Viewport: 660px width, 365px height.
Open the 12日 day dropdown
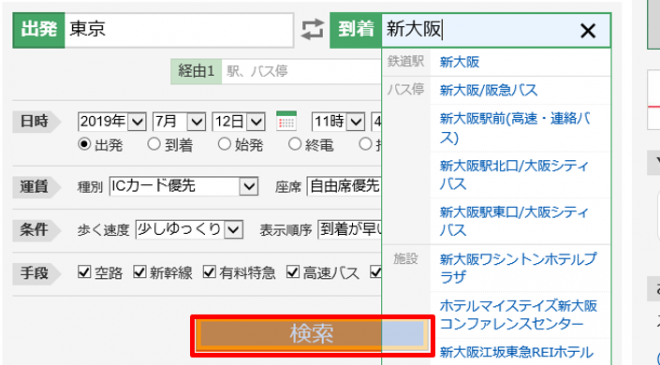(x=239, y=122)
